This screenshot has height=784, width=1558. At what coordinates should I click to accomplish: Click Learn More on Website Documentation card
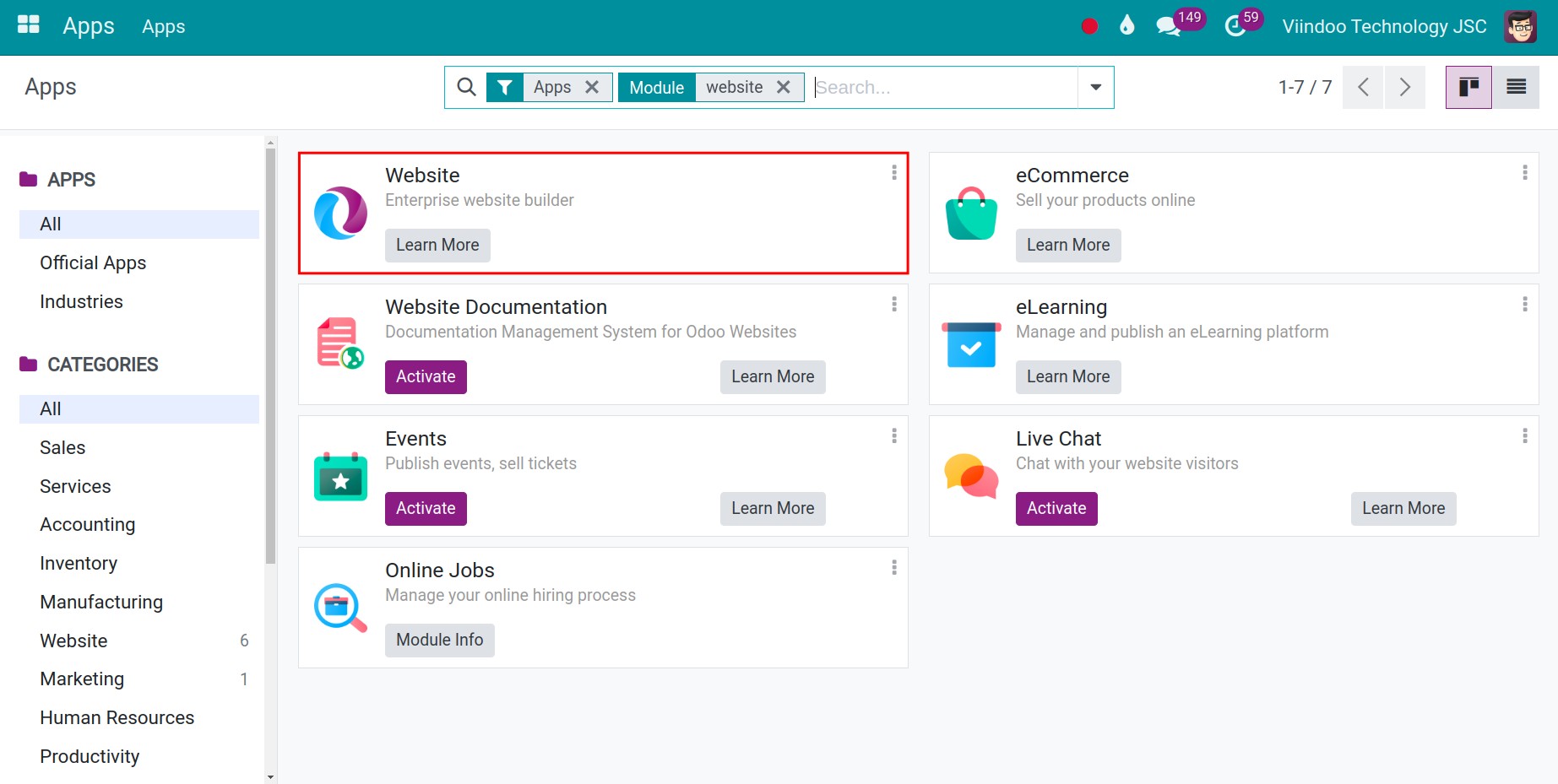point(773,377)
